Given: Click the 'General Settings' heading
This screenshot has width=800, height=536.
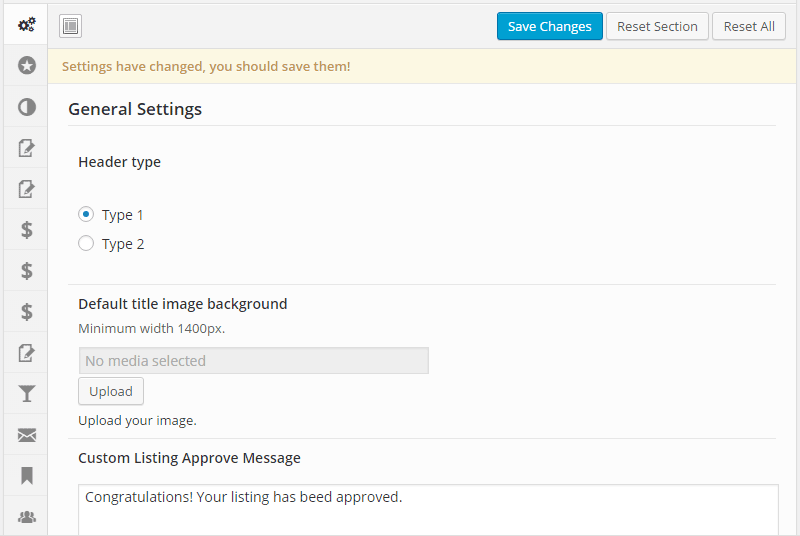Looking at the screenshot, I should (x=135, y=109).
